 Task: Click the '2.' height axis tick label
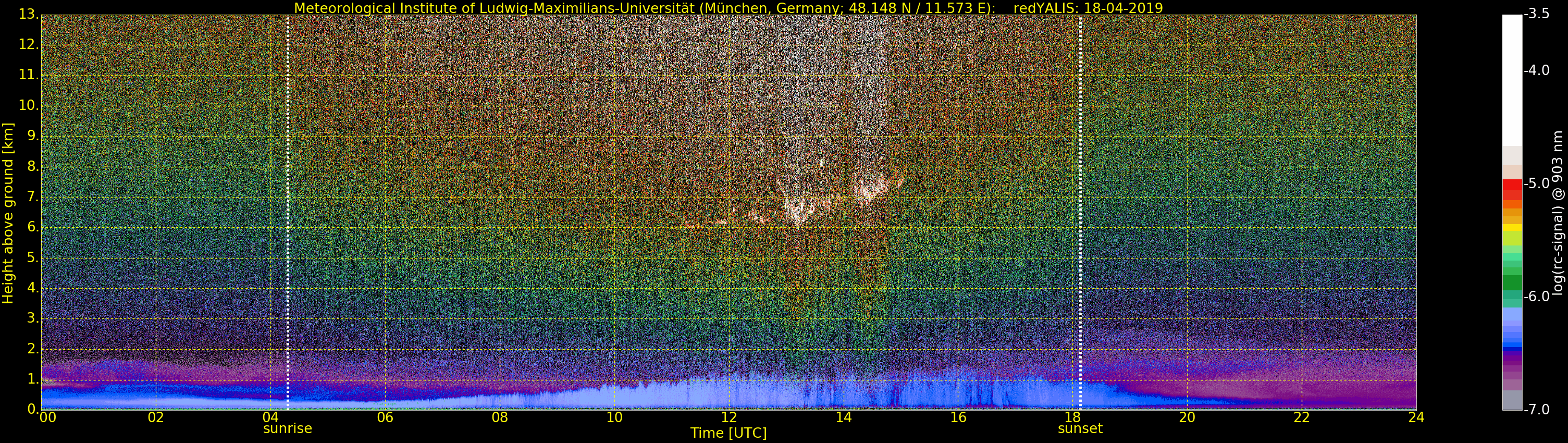click(33, 349)
